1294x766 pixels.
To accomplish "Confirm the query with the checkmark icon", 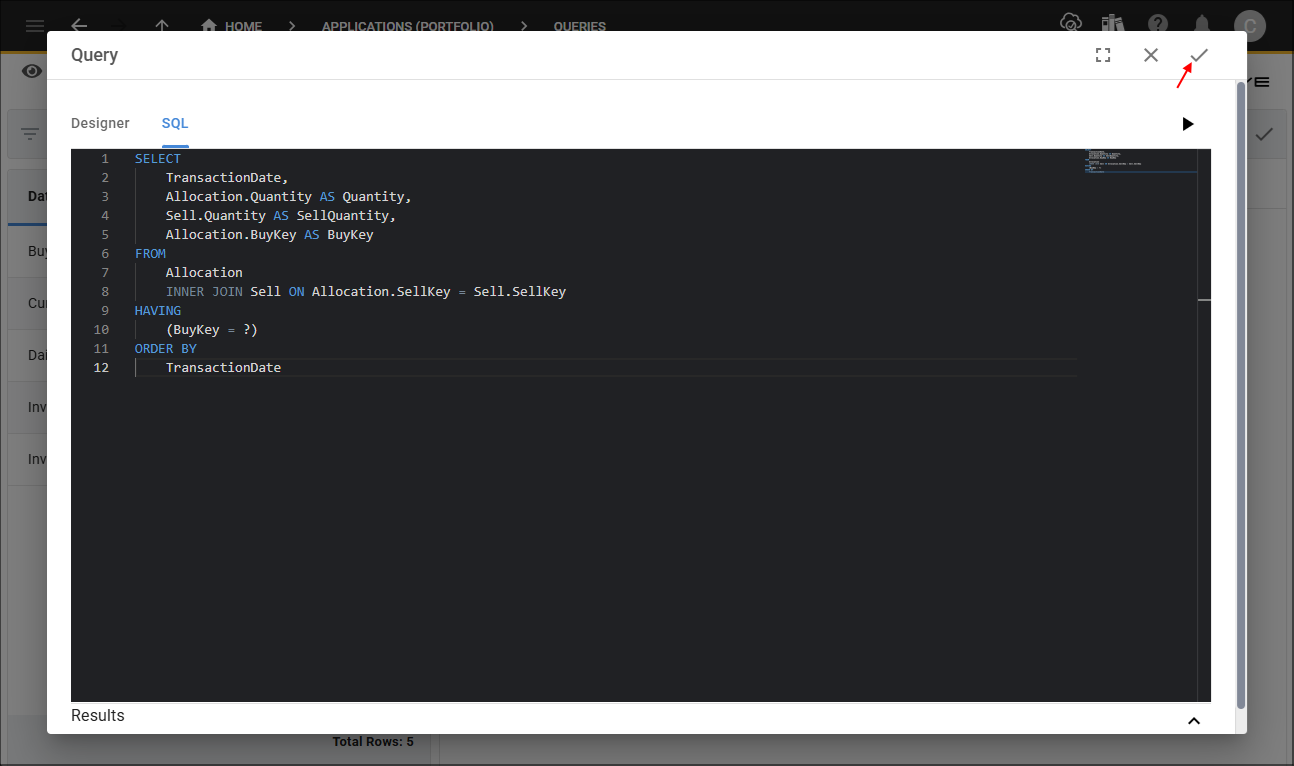I will pos(1199,56).
